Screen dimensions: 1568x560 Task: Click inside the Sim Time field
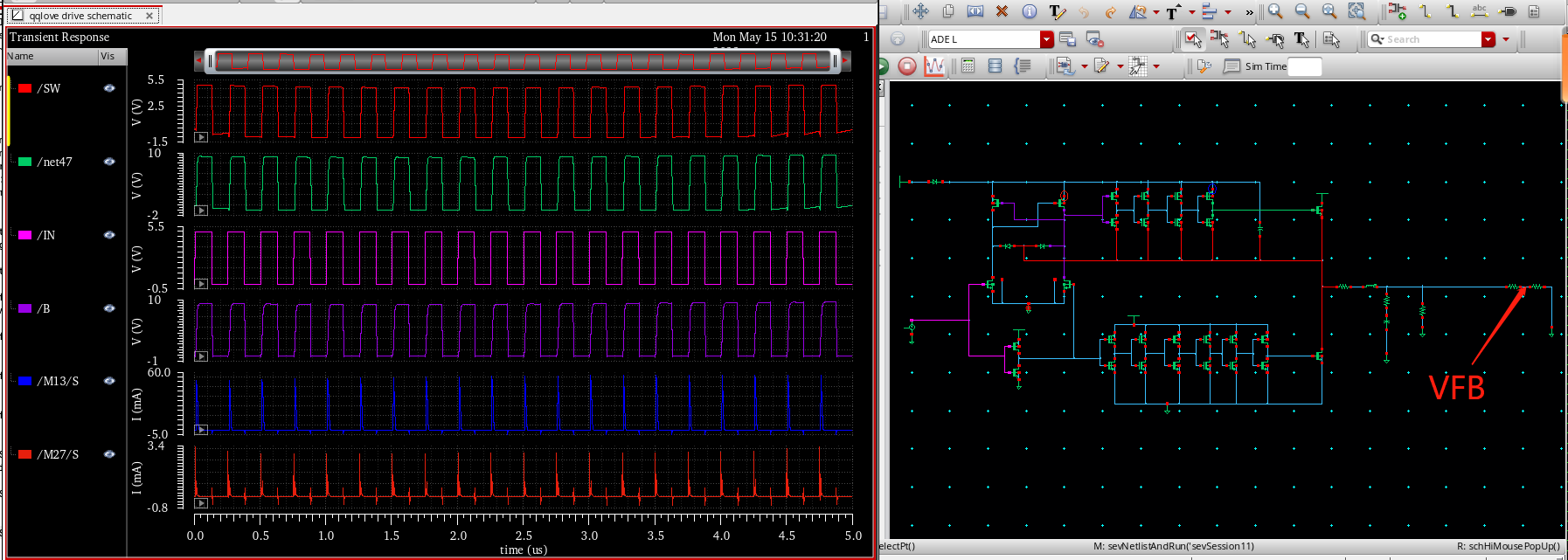click(x=1304, y=66)
